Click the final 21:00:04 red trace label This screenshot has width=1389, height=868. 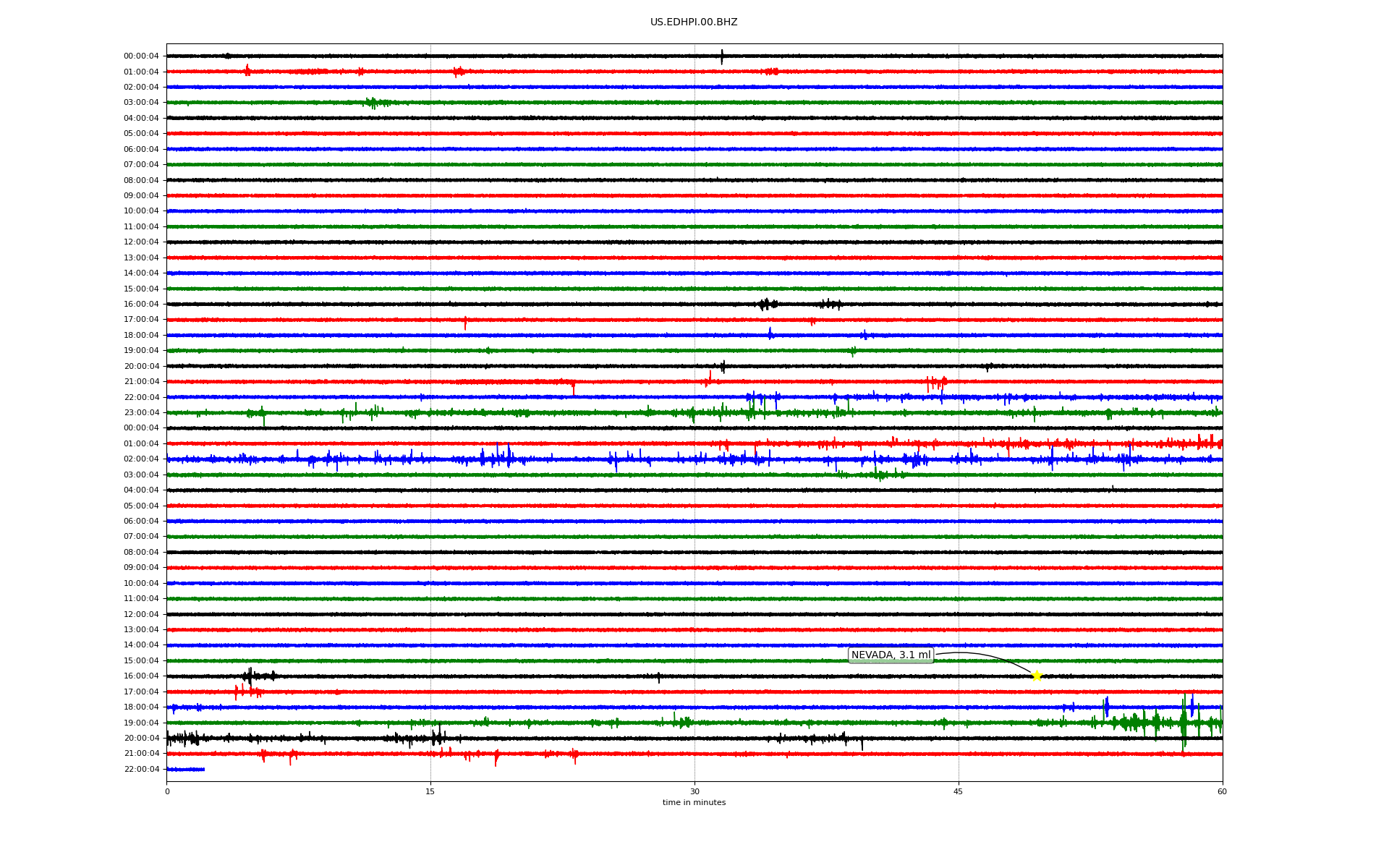tap(141, 753)
